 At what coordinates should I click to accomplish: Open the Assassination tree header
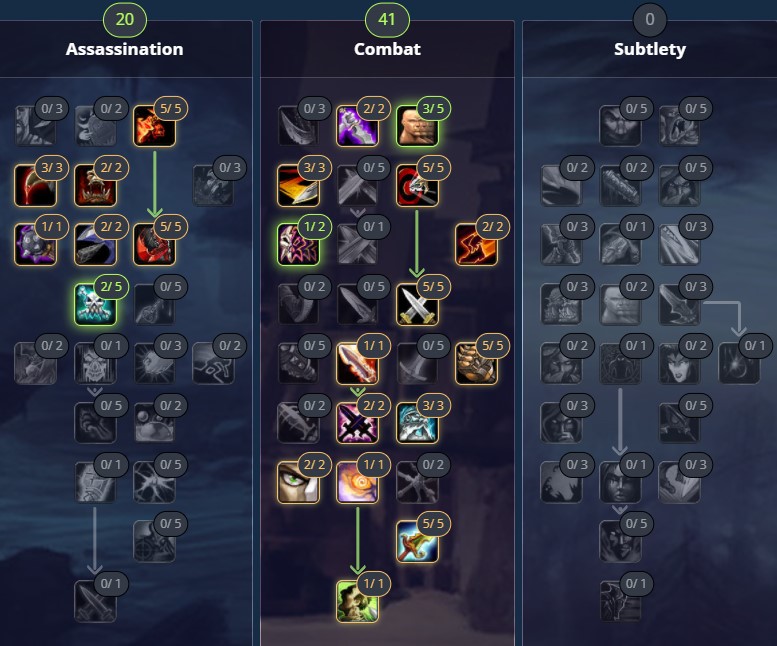click(124, 49)
